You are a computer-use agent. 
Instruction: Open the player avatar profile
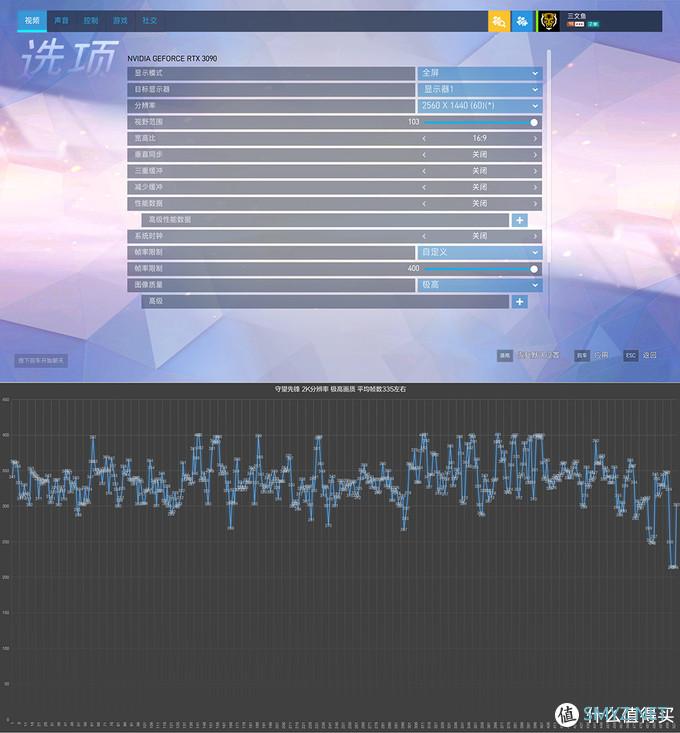tap(549, 21)
